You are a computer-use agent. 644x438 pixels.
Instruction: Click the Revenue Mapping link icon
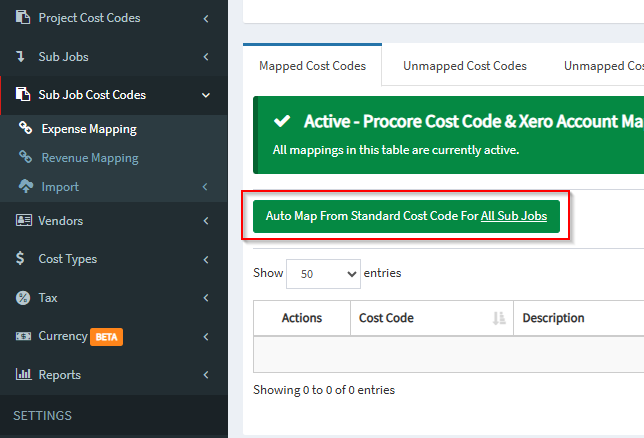(25, 157)
